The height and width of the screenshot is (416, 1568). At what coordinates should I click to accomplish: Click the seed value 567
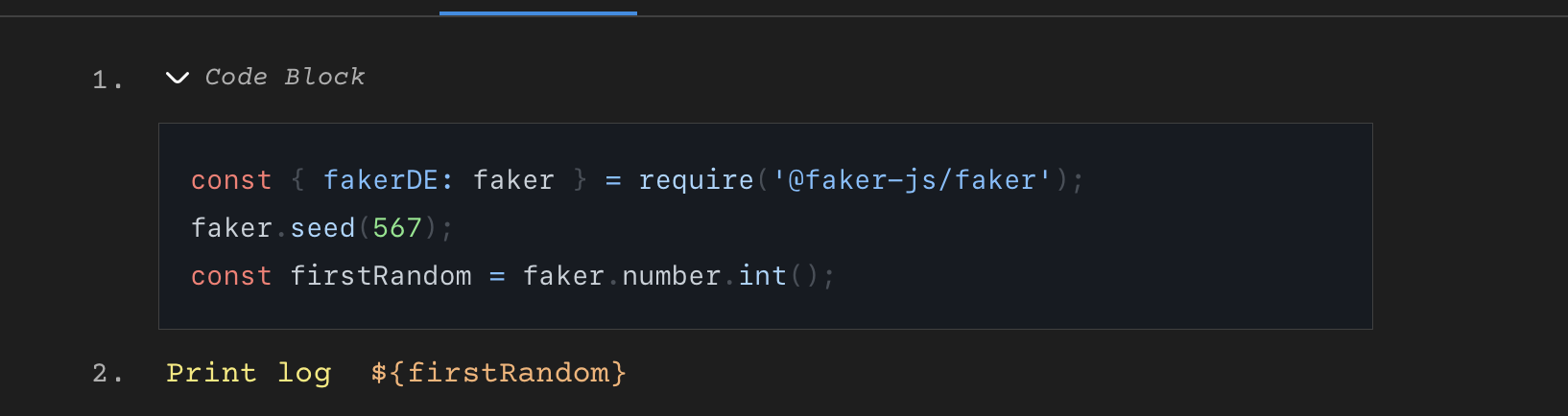397,228
